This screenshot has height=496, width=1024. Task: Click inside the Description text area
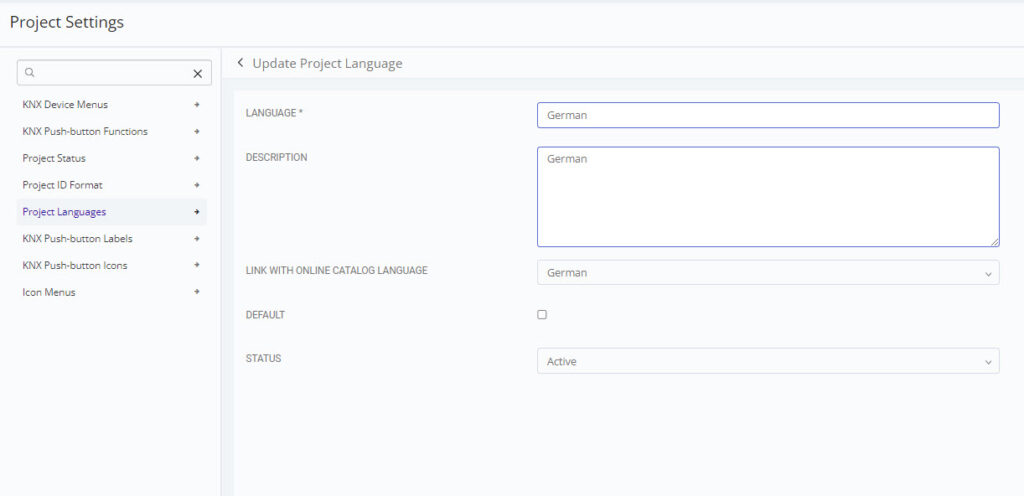768,196
